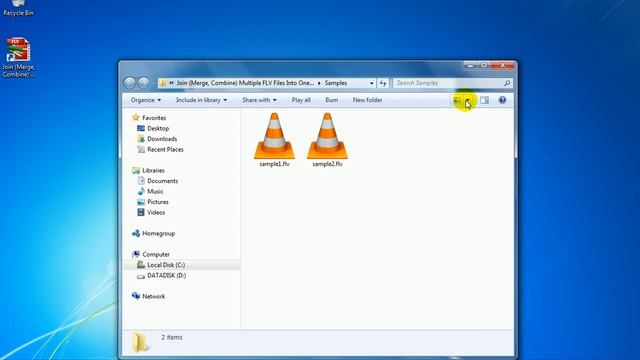
Task: Create a New folder from the toolbar
Action: click(x=367, y=100)
